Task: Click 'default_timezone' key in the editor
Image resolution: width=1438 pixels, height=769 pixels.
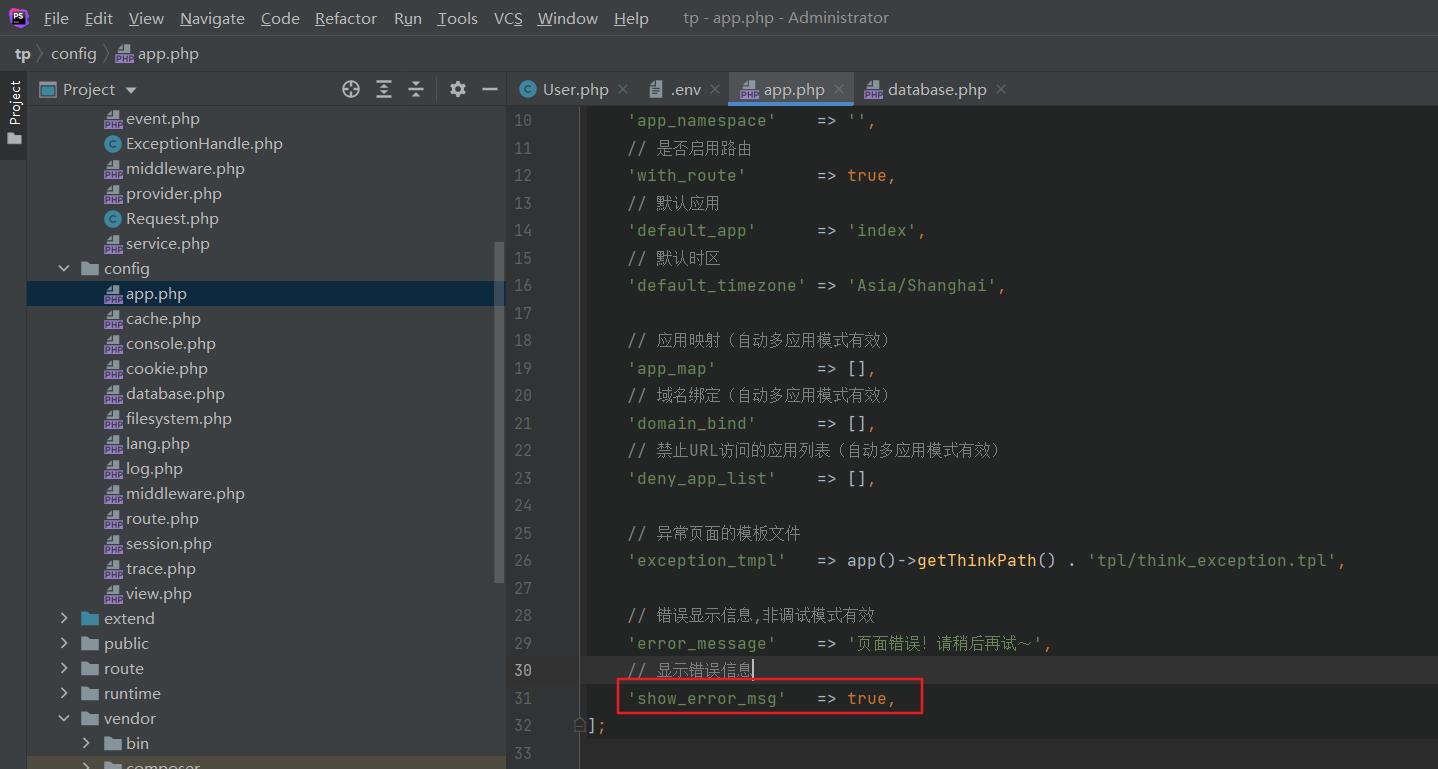Action: [x=717, y=286]
